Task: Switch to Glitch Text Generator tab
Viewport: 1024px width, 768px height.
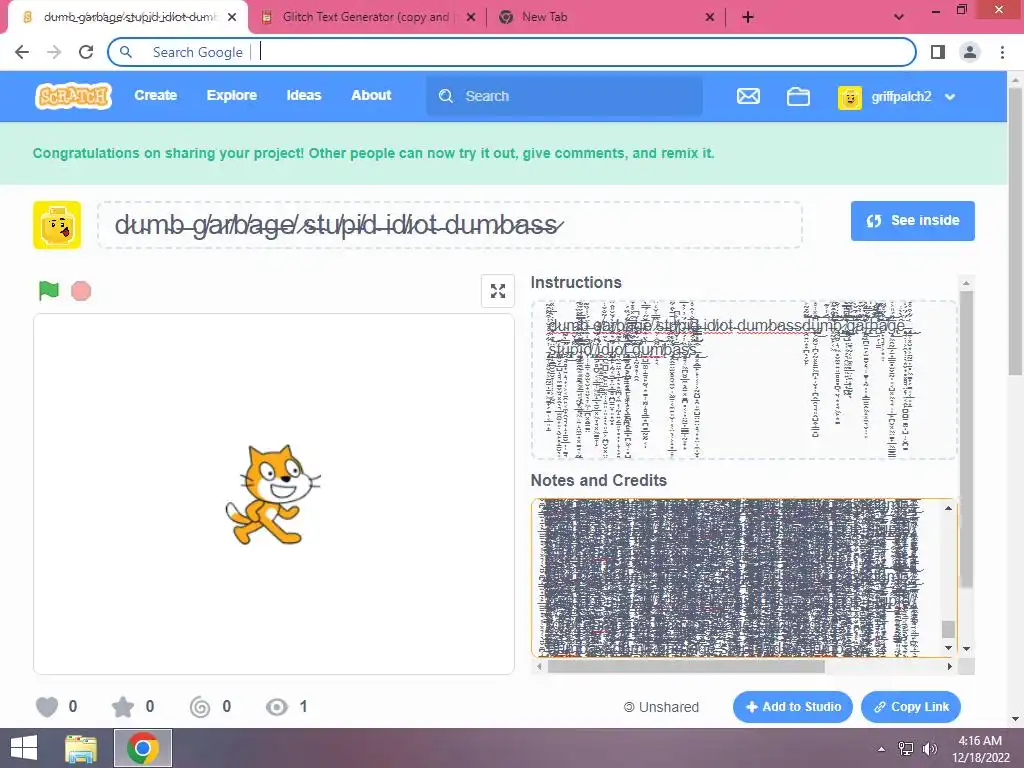Action: pos(366,17)
